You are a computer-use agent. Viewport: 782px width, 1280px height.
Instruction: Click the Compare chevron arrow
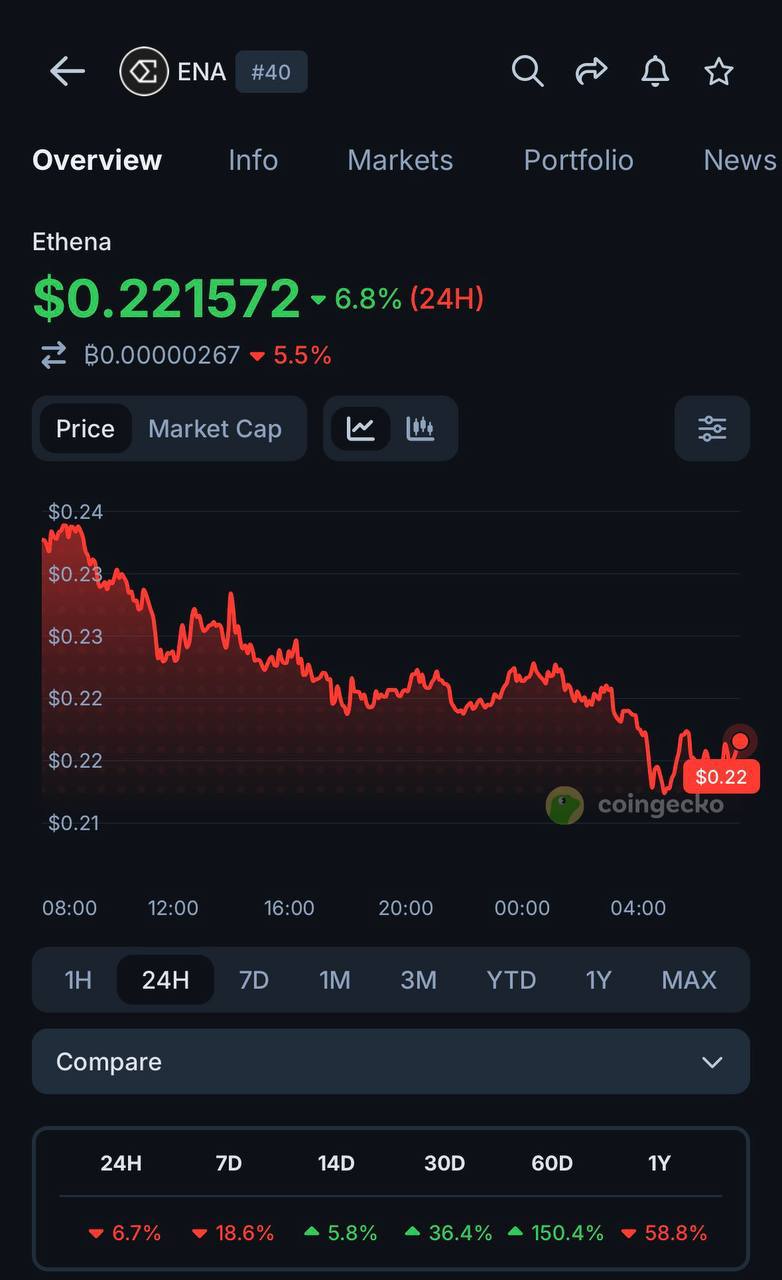tap(712, 1062)
